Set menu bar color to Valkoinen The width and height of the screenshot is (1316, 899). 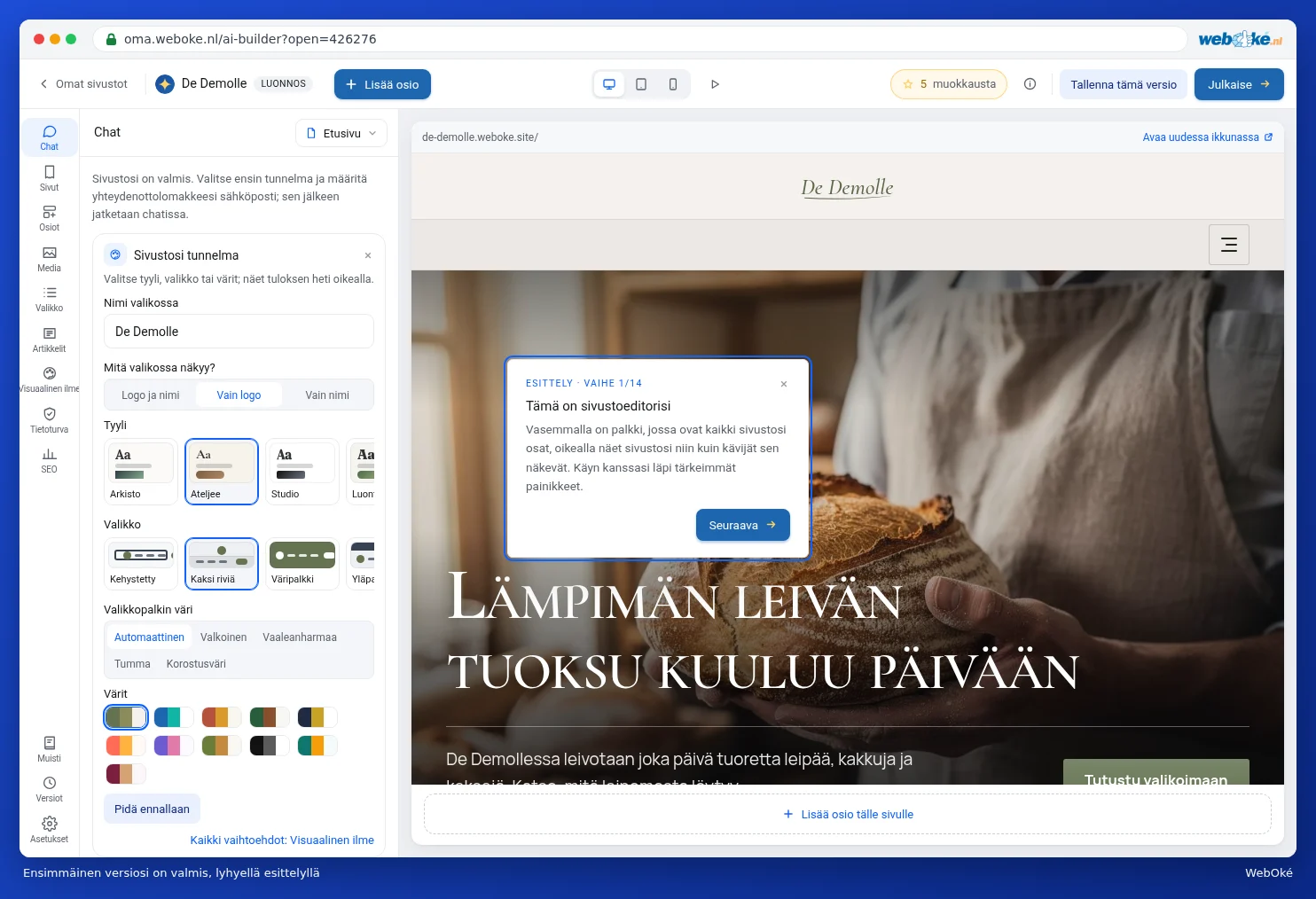pos(223,637)
